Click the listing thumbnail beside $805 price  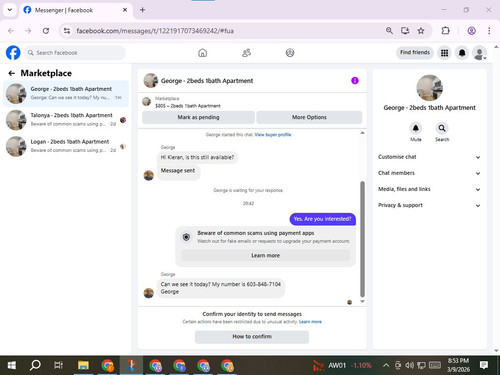147,102
